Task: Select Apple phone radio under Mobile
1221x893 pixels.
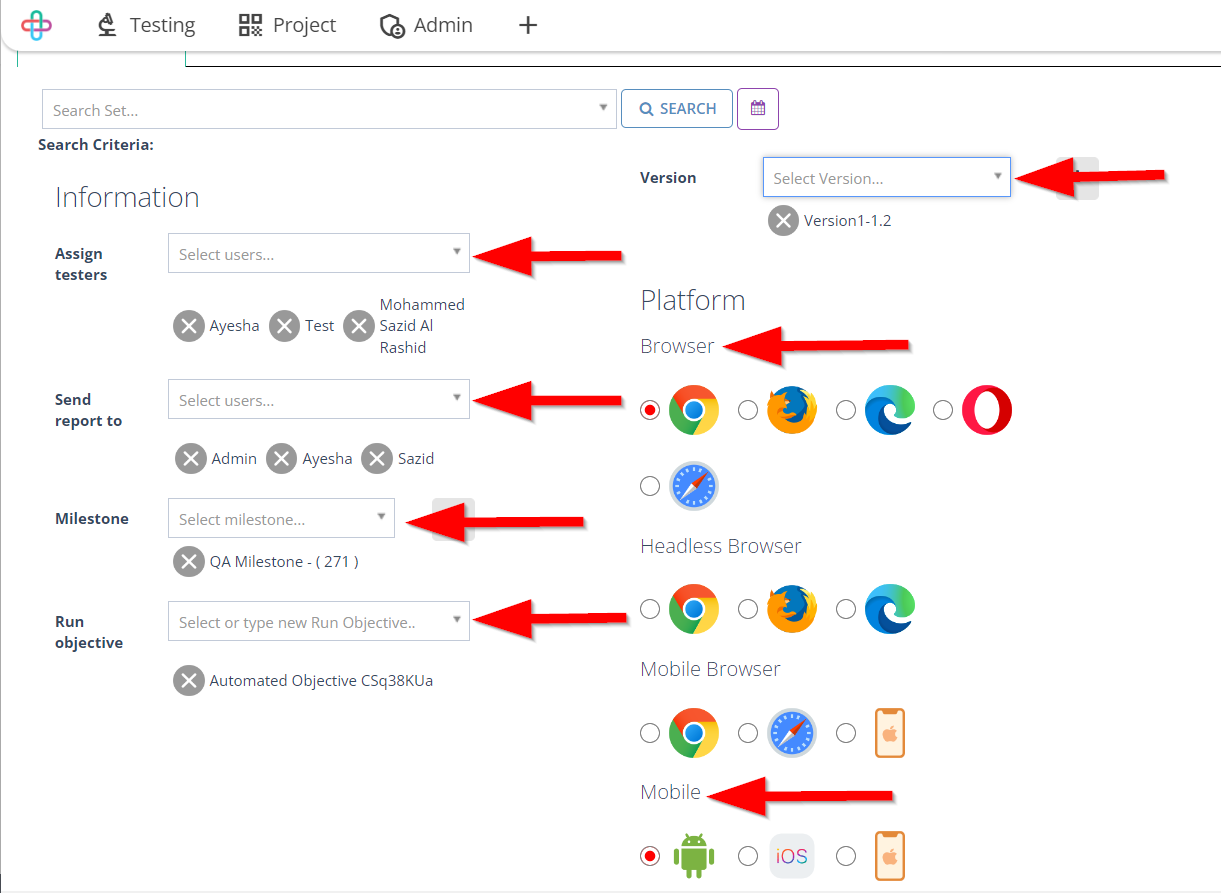Action: [846, 856]
